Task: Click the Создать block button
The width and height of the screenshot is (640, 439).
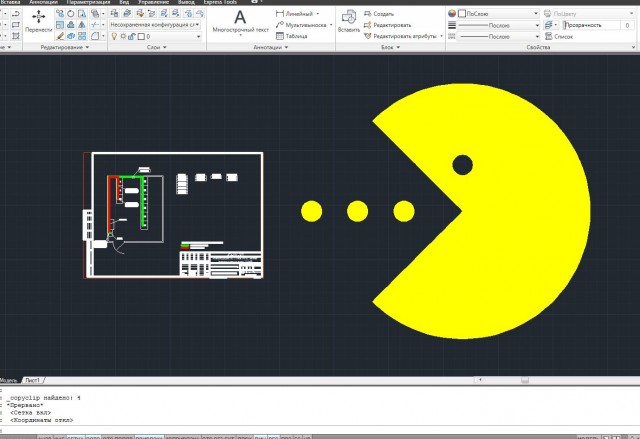Action: (x=383, y=14)
